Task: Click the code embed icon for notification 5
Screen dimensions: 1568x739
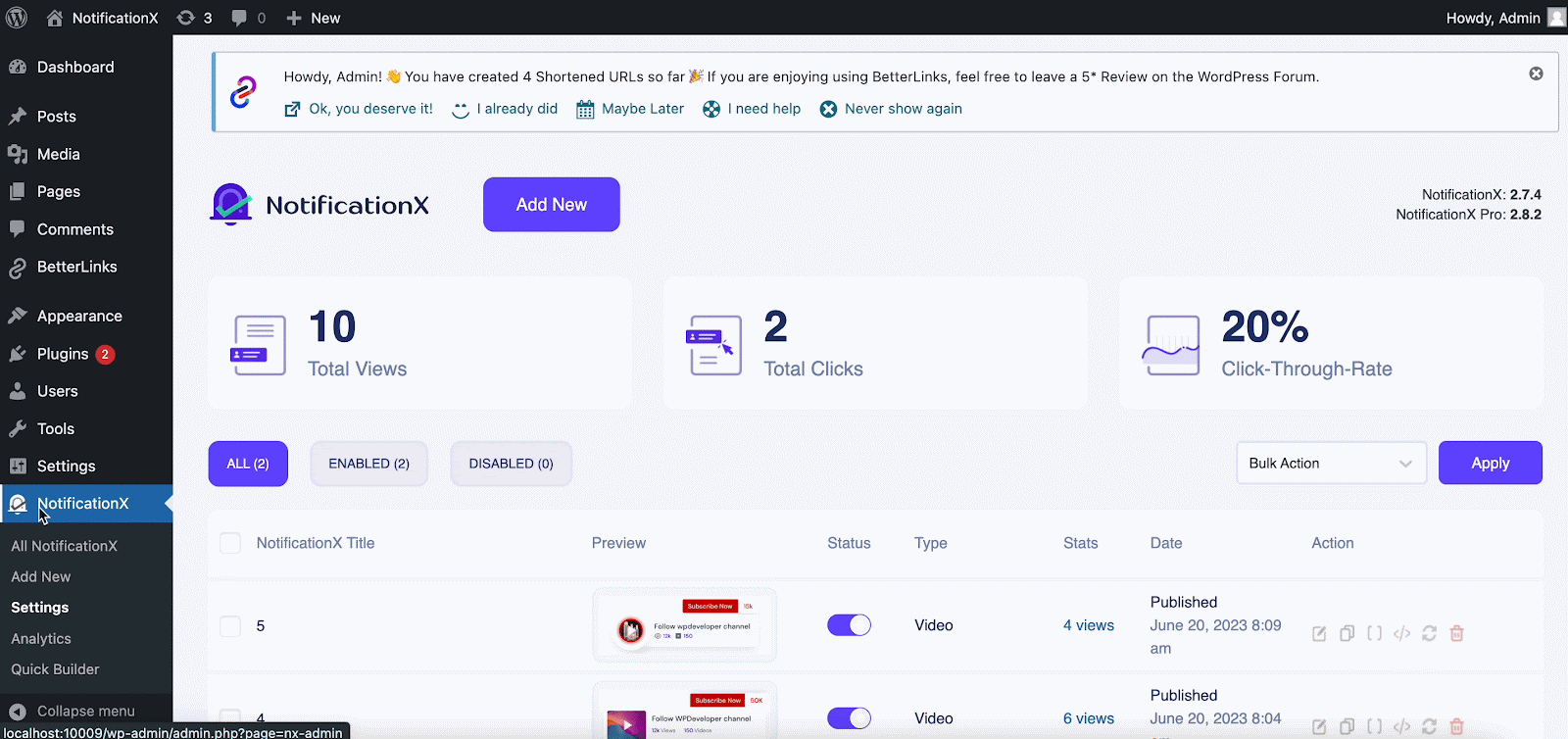Action: coord(1401,633)
